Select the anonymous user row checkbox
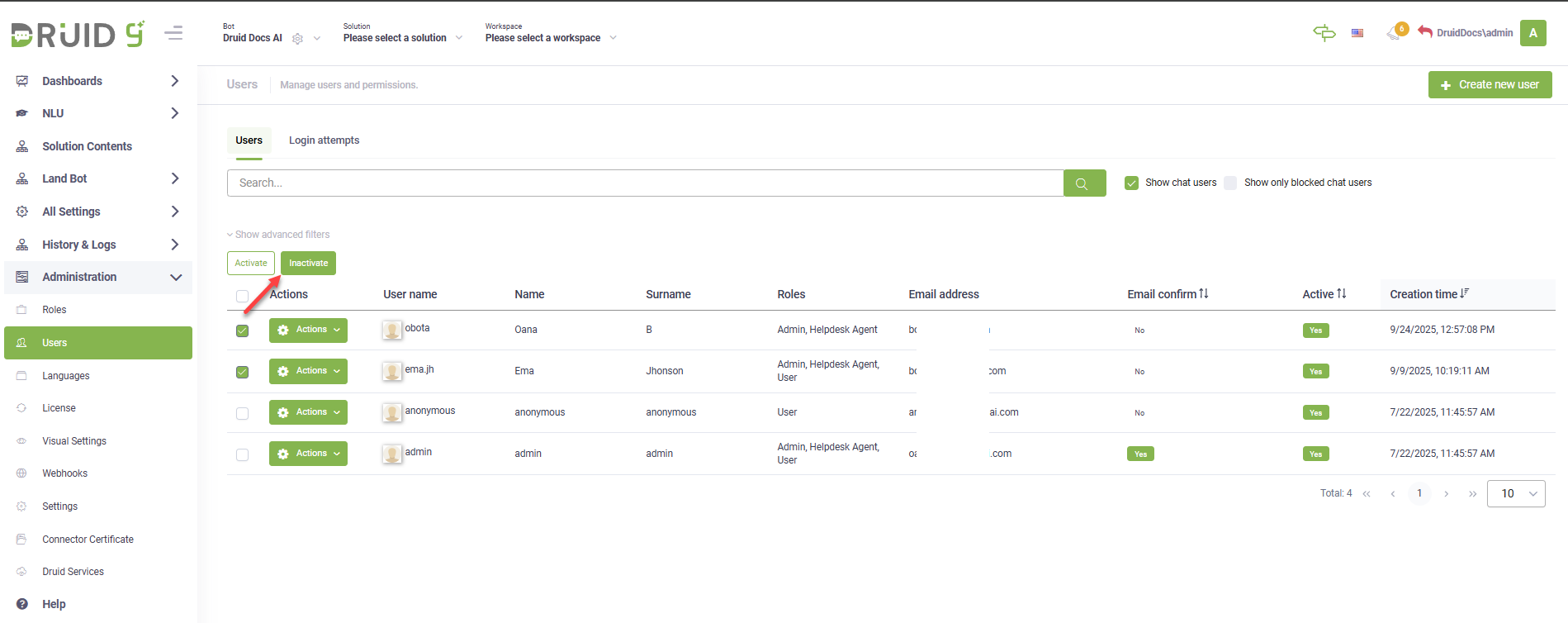 [x=242, y=413]
